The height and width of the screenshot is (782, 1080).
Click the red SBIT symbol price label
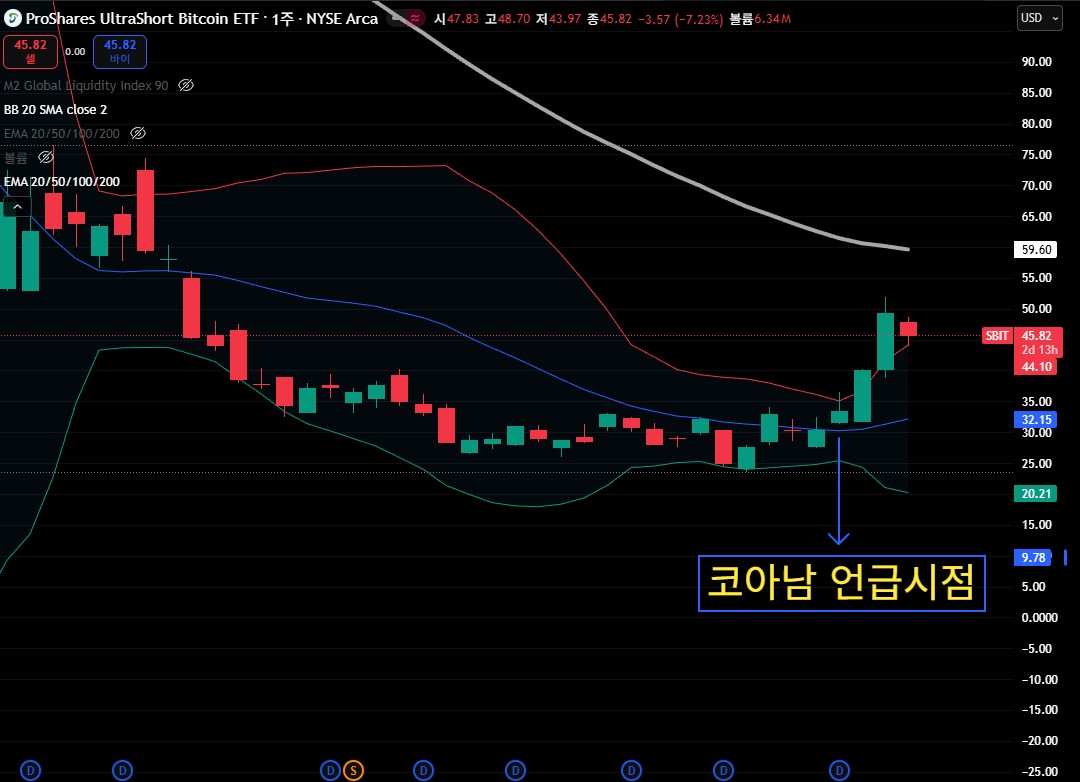[x=997, y=336]
